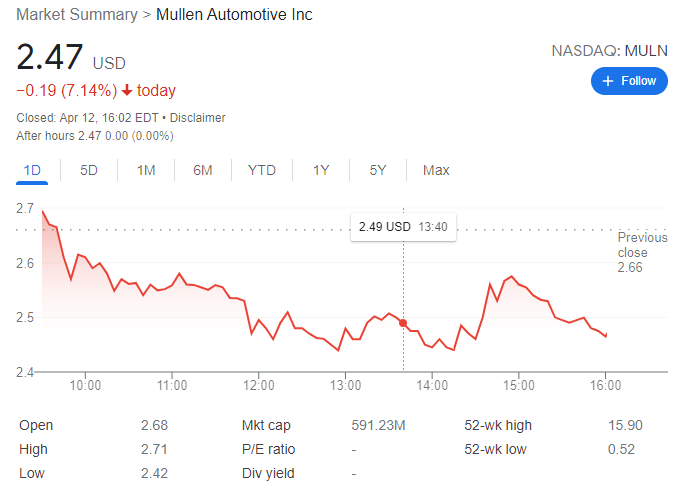The image size is (693, 497).
Task: Click the plus icon on Follow
Action: (607, 81)
